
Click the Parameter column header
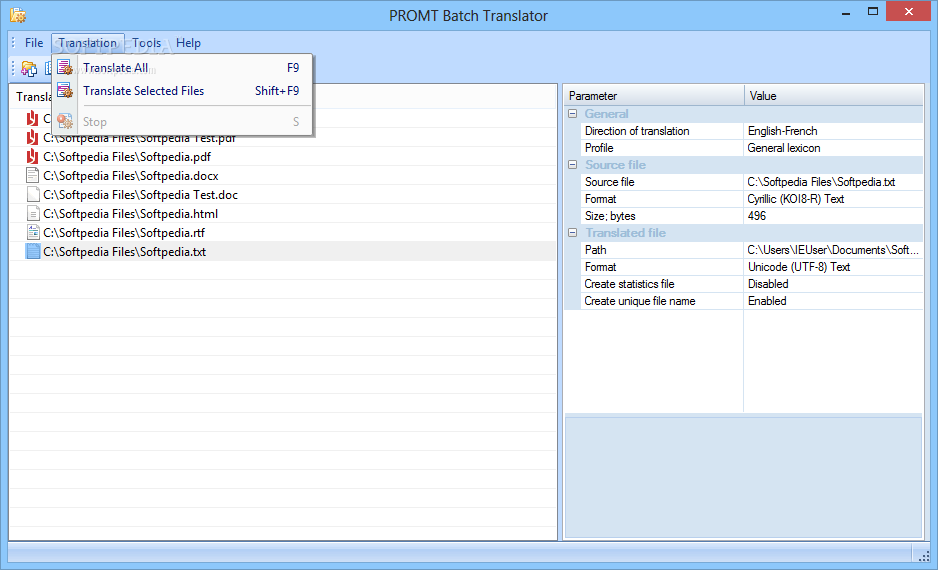pos(654,96)
